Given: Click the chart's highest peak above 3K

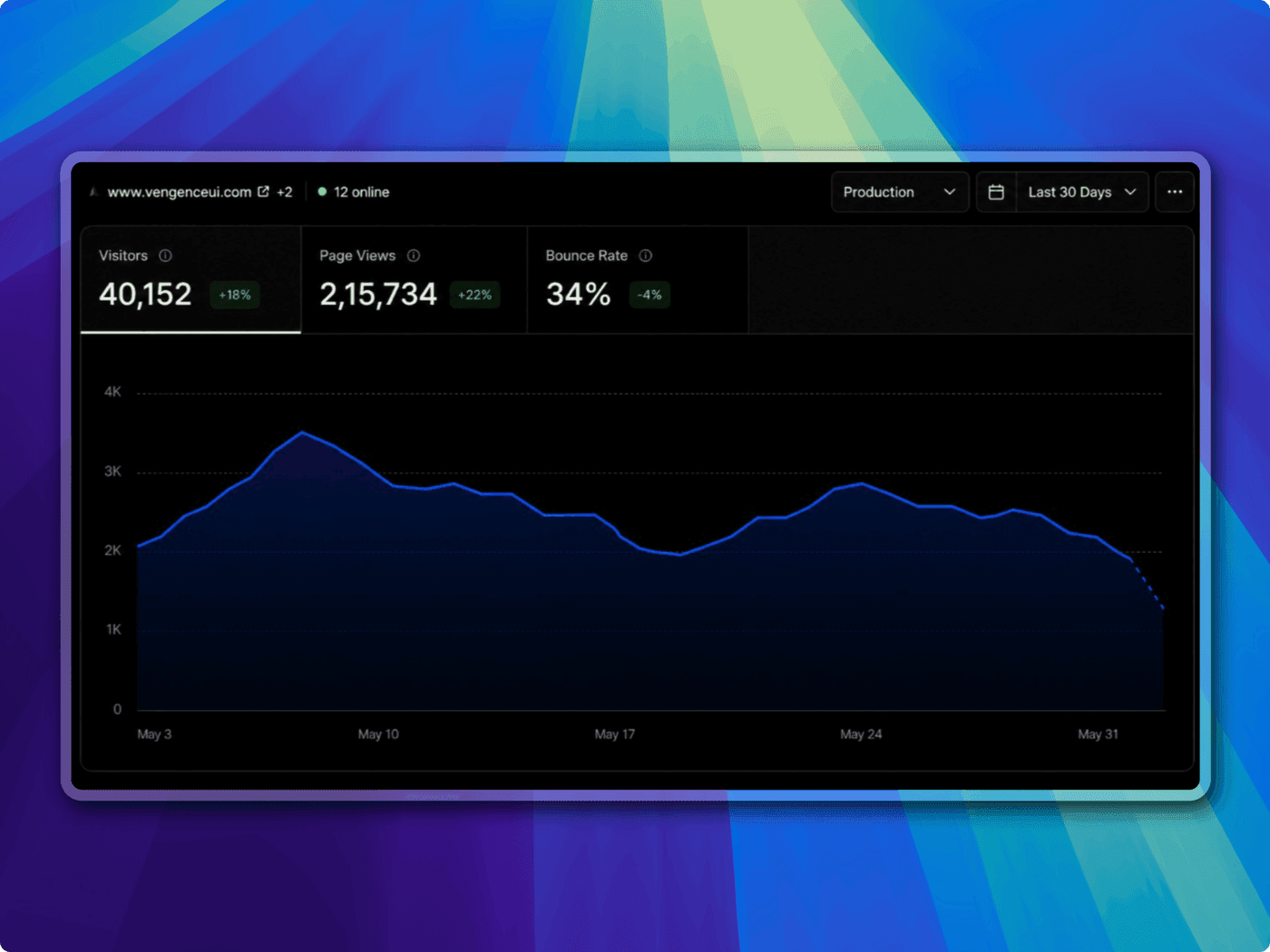Looking at the screenshot, I should pyautogui.click(x=303, y=432).
